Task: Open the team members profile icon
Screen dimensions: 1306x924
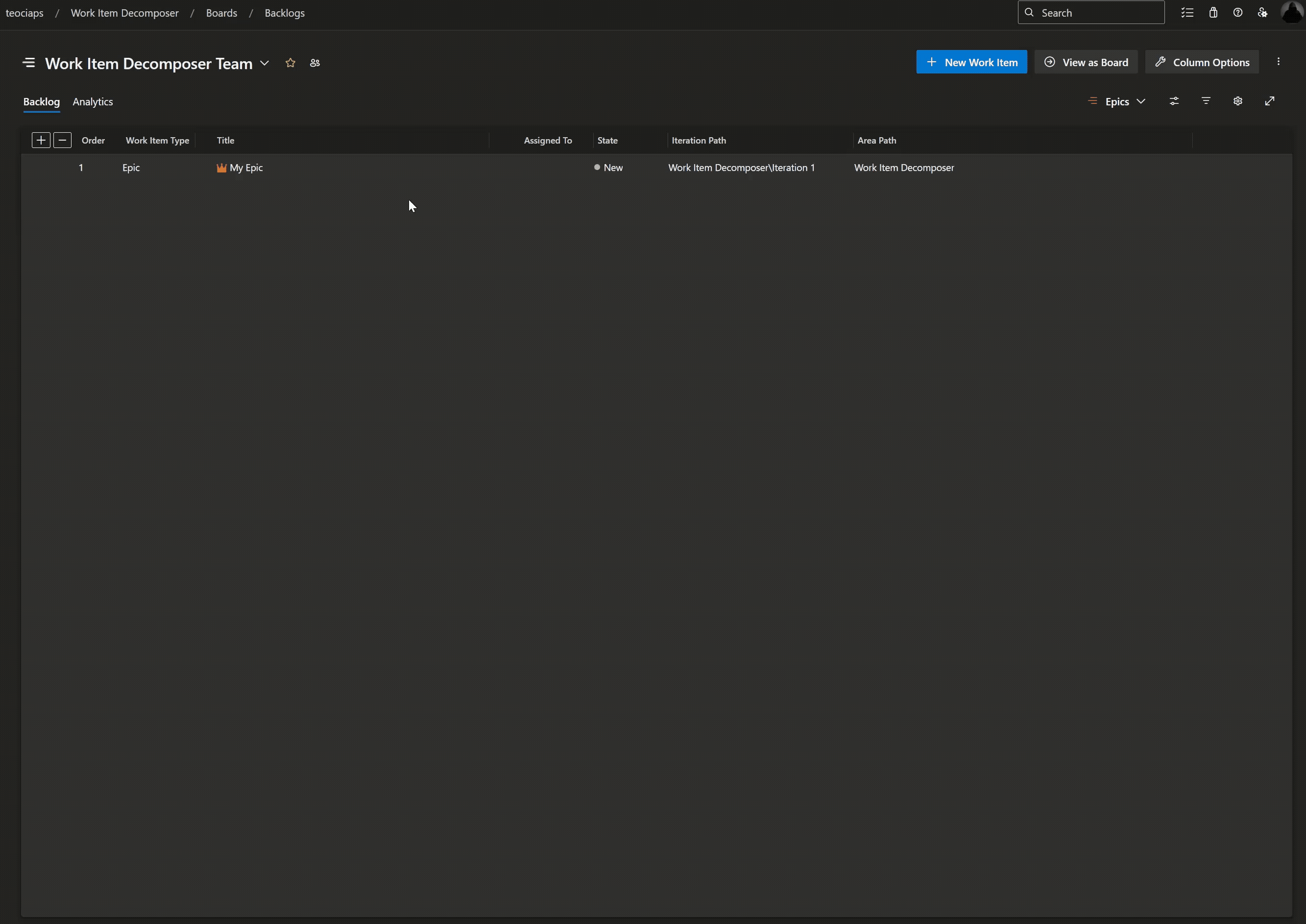Action: (314, 63)
